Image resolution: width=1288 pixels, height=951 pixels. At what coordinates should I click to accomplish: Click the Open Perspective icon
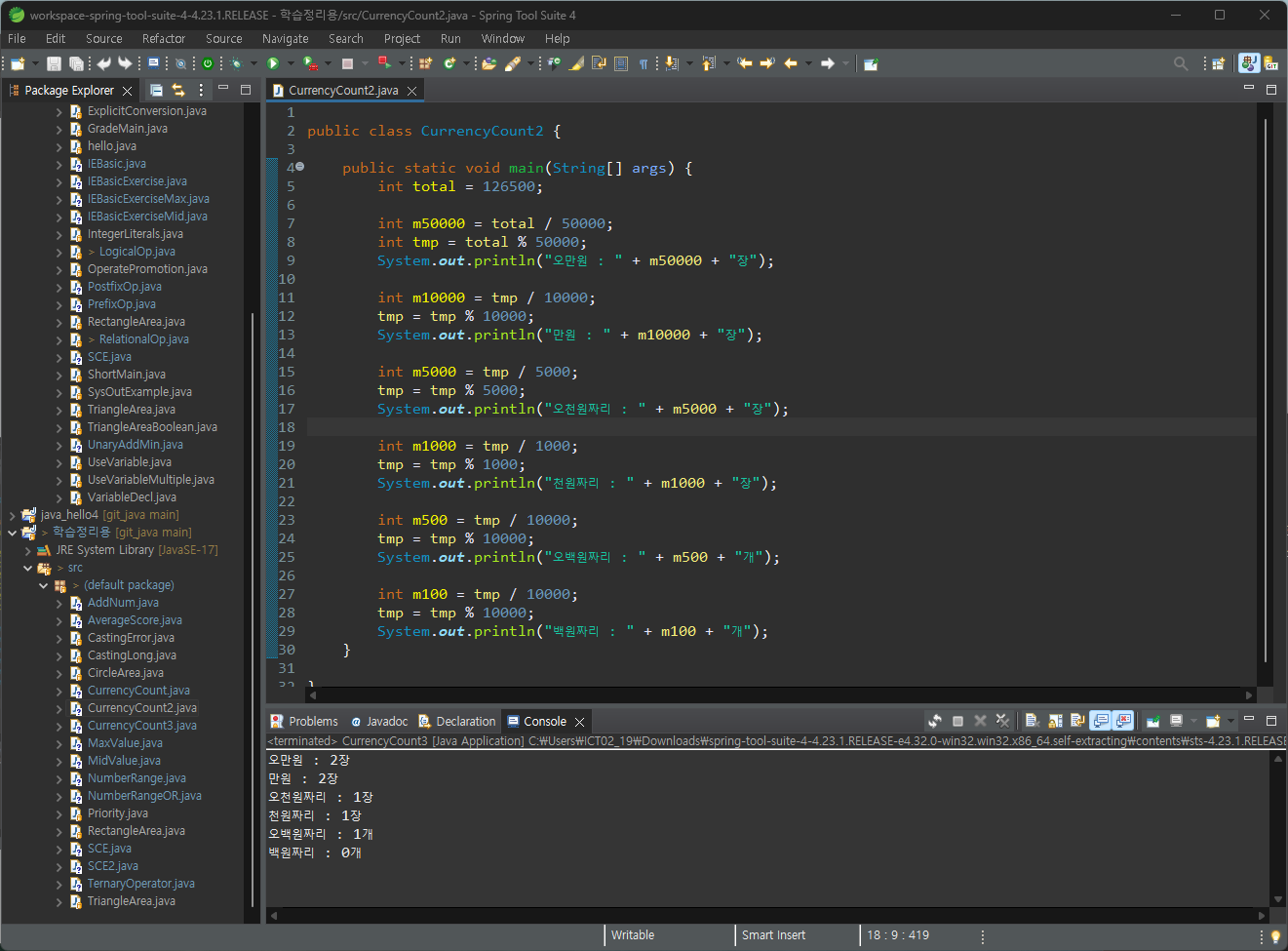pos(1218,63)
